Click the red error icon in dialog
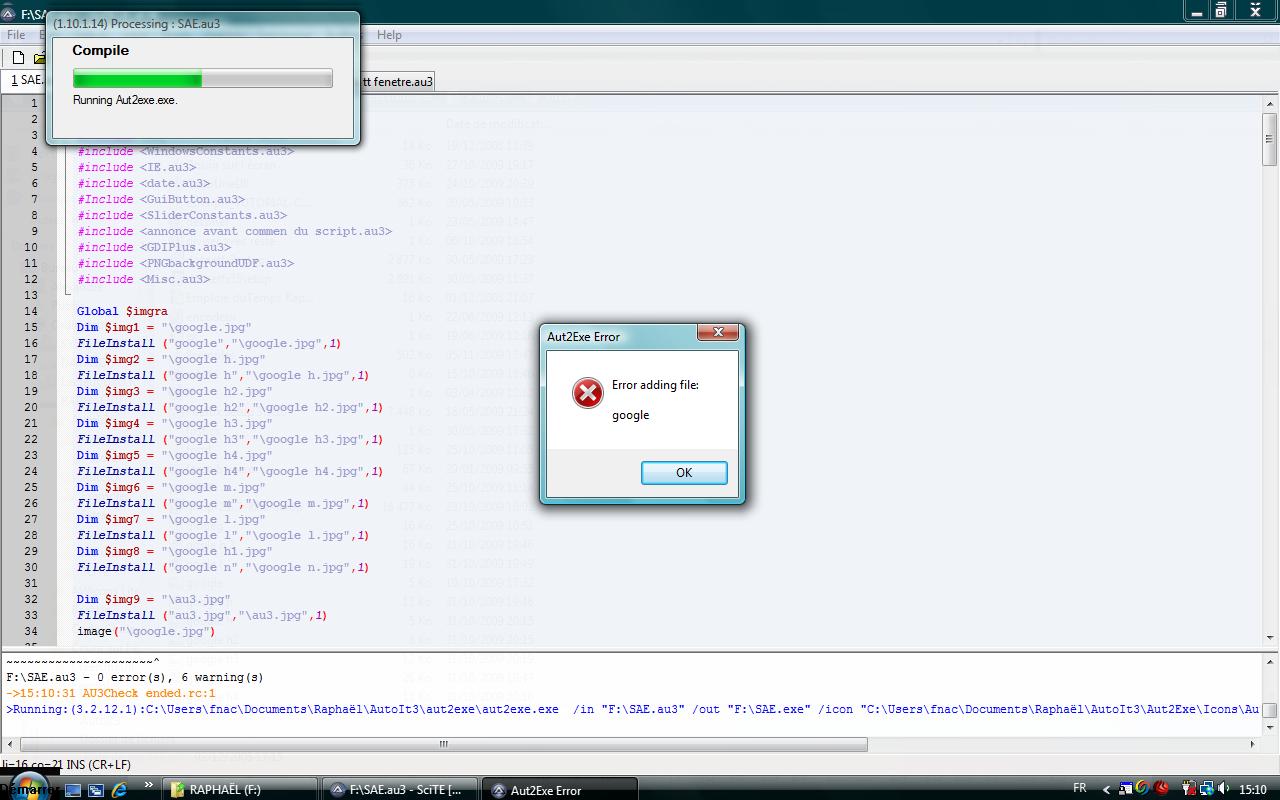 [588, 393]
